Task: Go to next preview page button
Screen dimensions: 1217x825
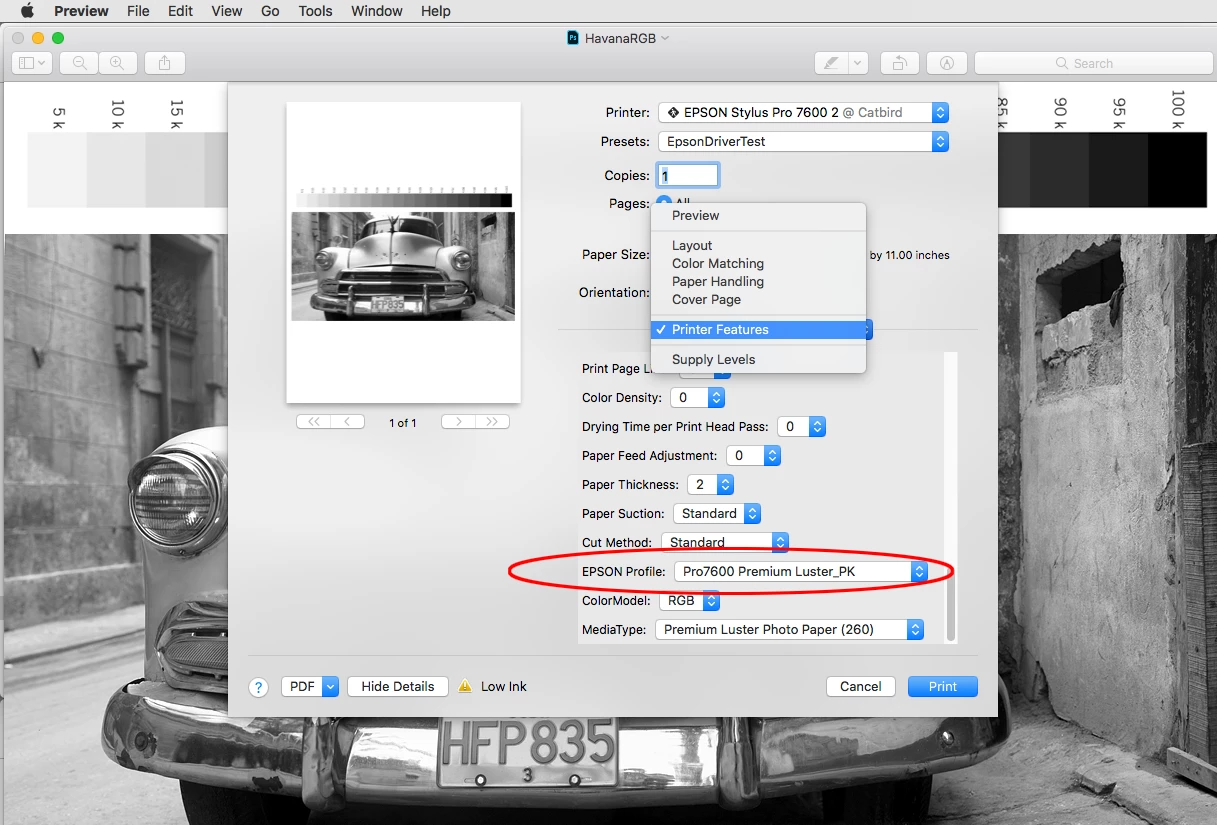Action: pos(458,422)
